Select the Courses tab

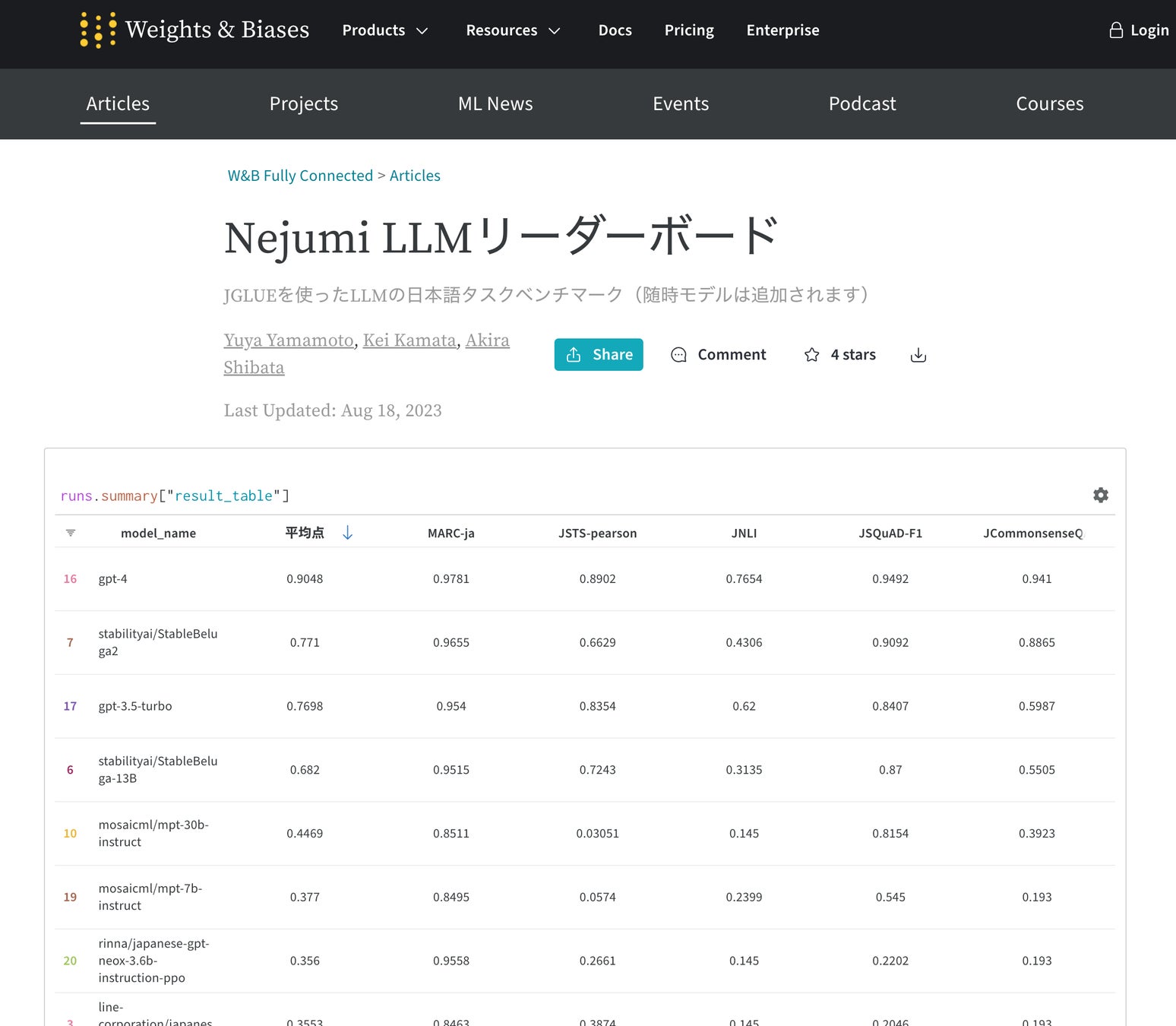[1050, 104]
